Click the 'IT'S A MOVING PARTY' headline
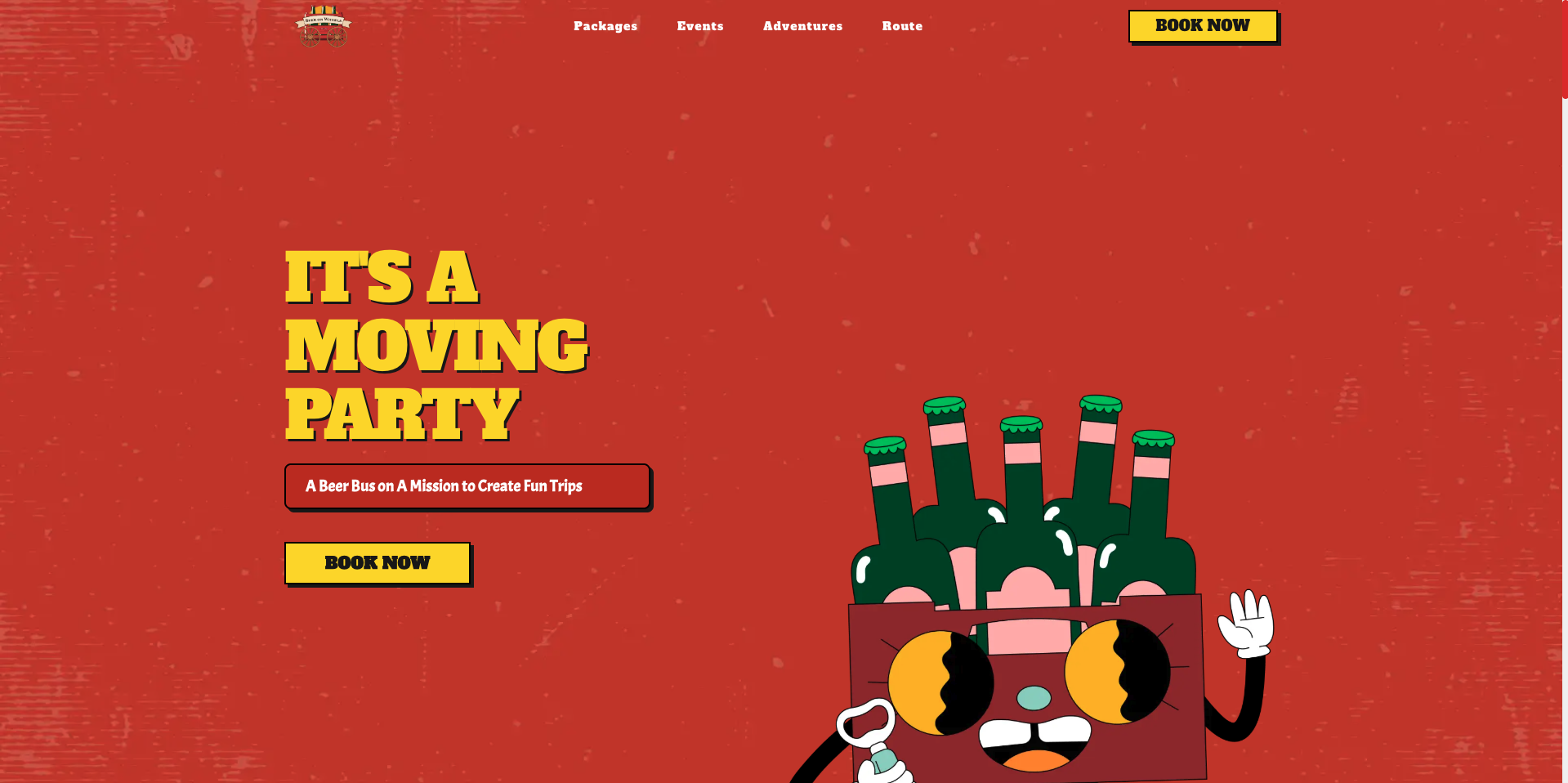Image resolution: width=1568 pixels, height=783 pixels. point(436,345)
